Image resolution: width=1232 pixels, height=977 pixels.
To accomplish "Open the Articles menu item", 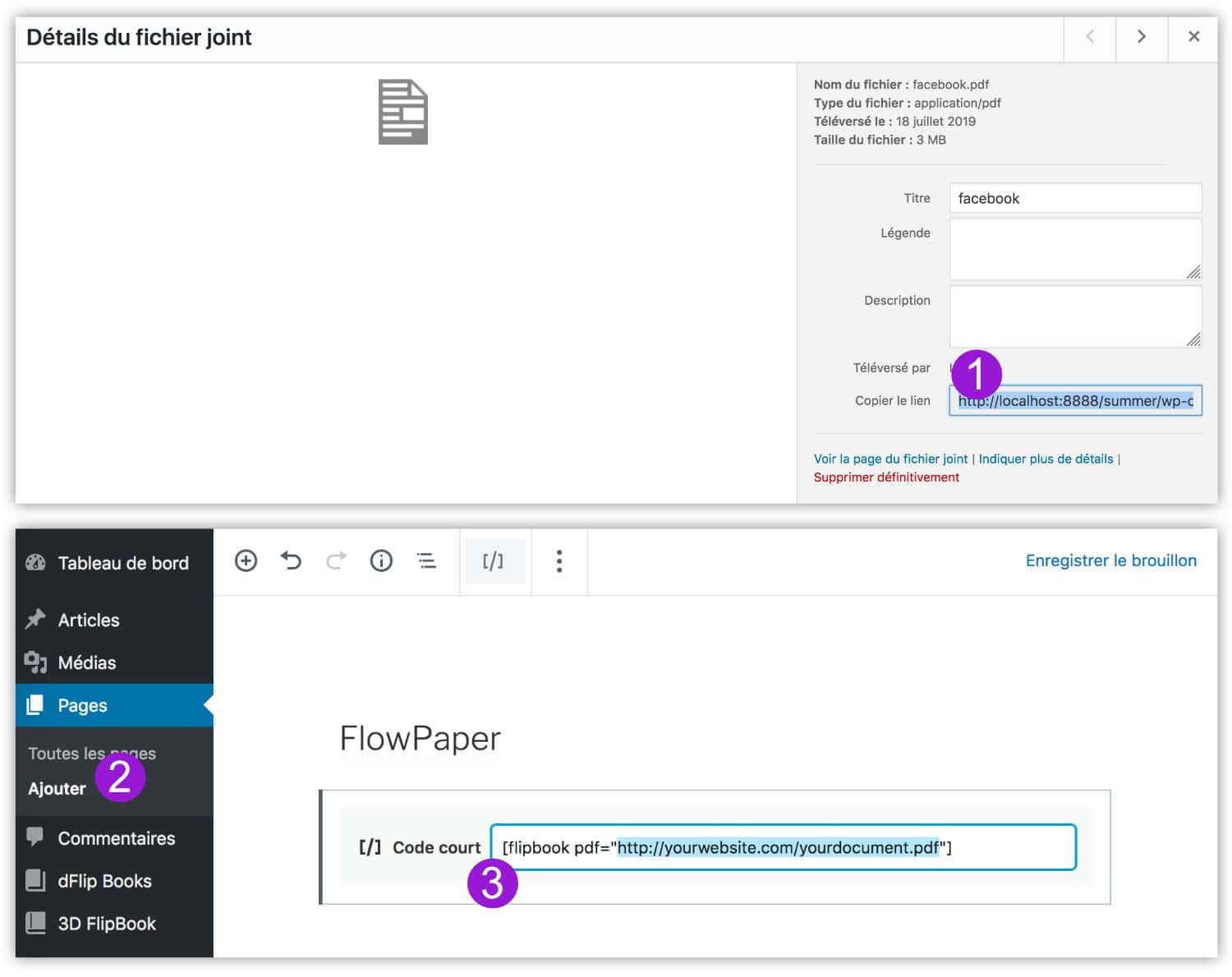I will click(88, 620).
